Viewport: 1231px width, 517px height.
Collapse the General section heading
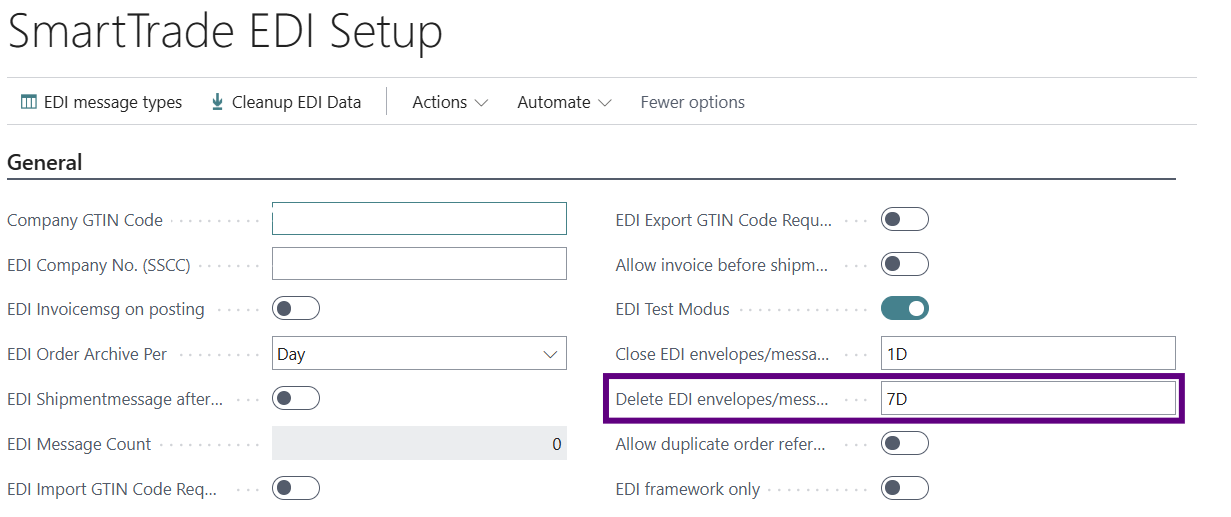coord(45,162)
